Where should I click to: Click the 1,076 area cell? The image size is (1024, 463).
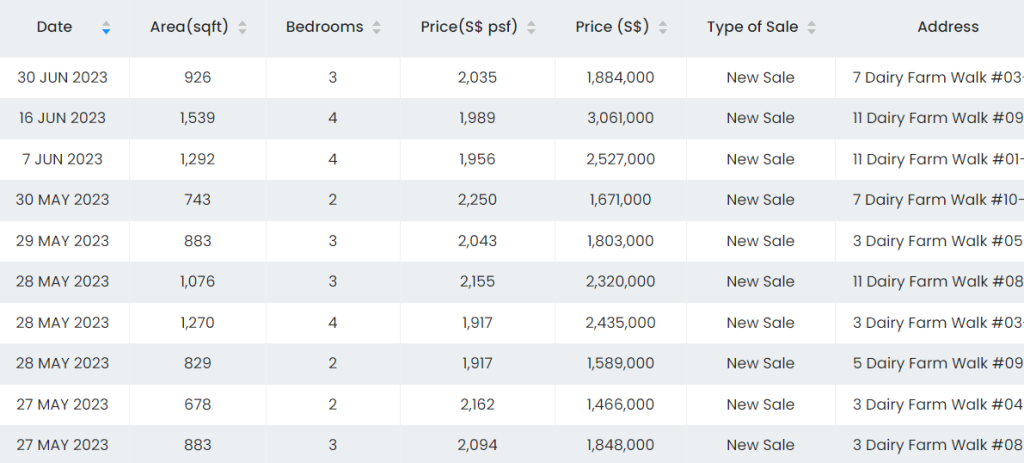[197, 282]
